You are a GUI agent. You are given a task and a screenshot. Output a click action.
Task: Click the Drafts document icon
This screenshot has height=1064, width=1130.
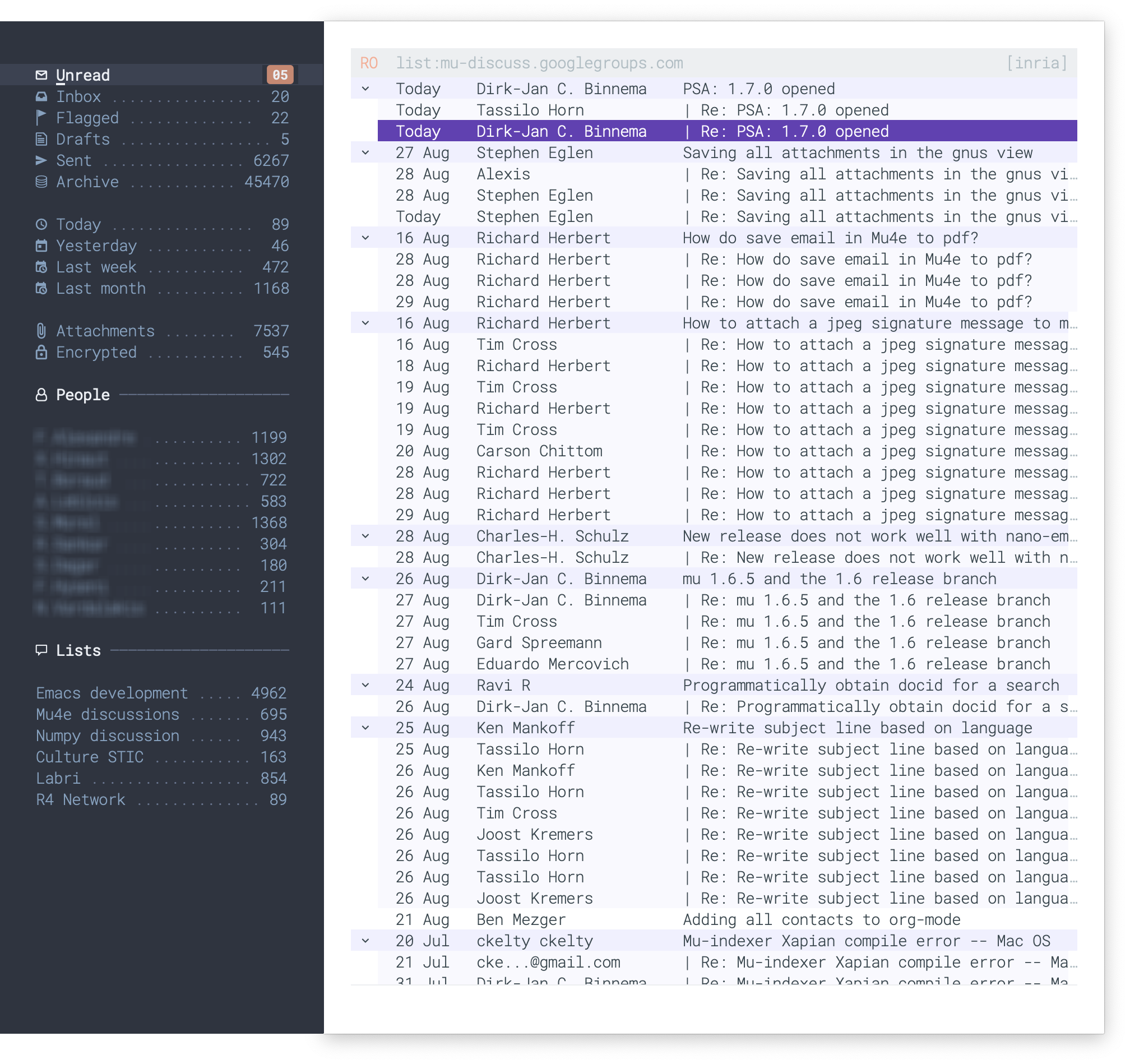41,139
